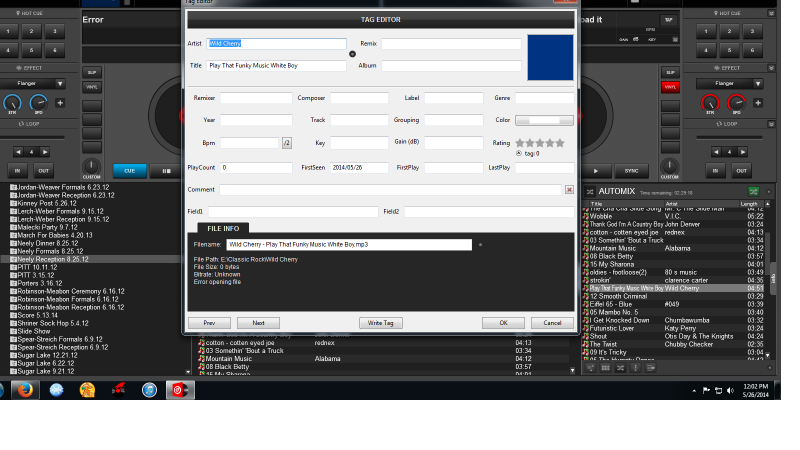
Task: Click the volume icon in the system tray
Action: pyautogui.click(x=730, y=391)
